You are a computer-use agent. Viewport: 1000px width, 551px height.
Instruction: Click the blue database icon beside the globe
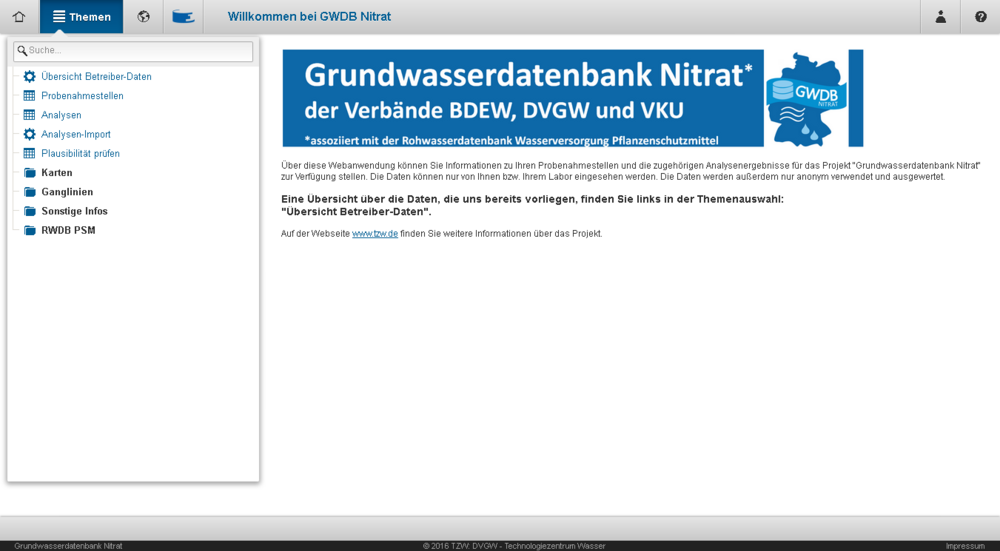click(x=183, y=17)
